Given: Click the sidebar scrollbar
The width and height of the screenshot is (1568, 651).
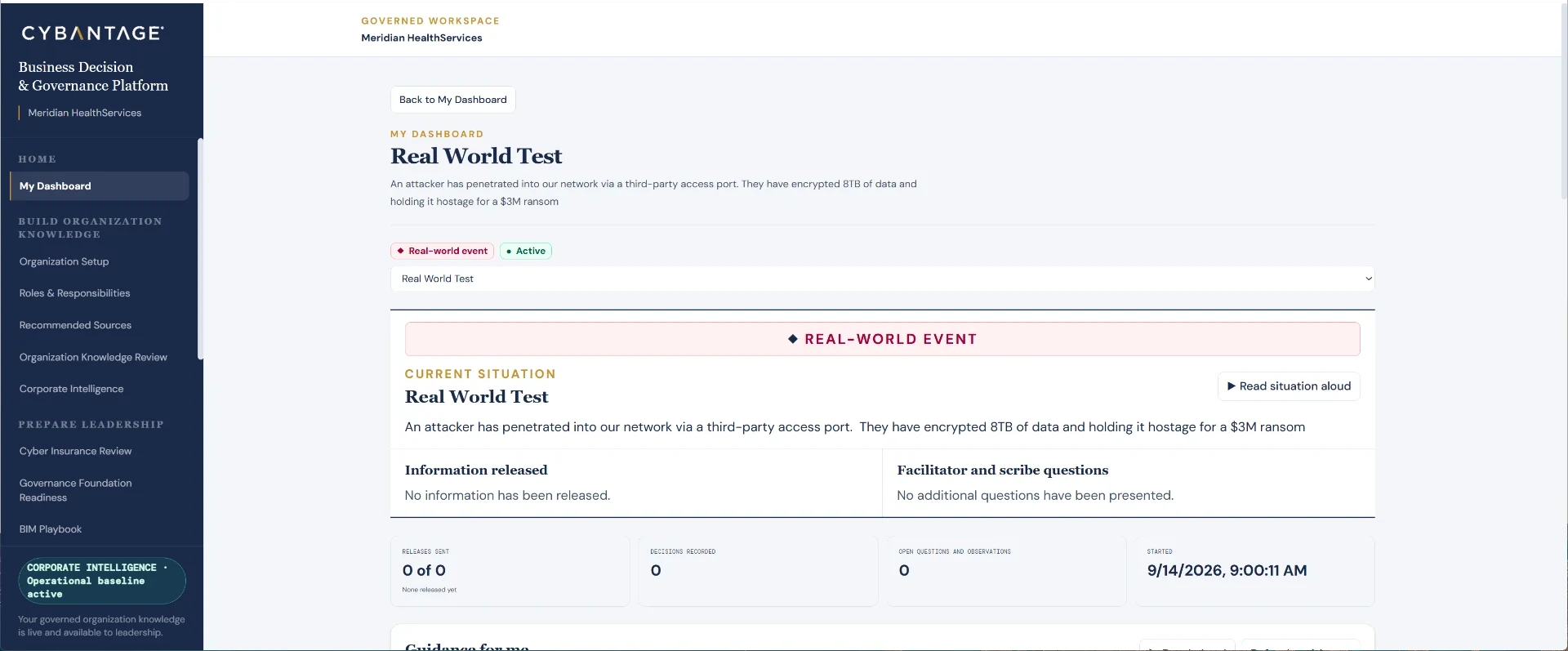Looking at the screenshot, I should click(200, 249).
